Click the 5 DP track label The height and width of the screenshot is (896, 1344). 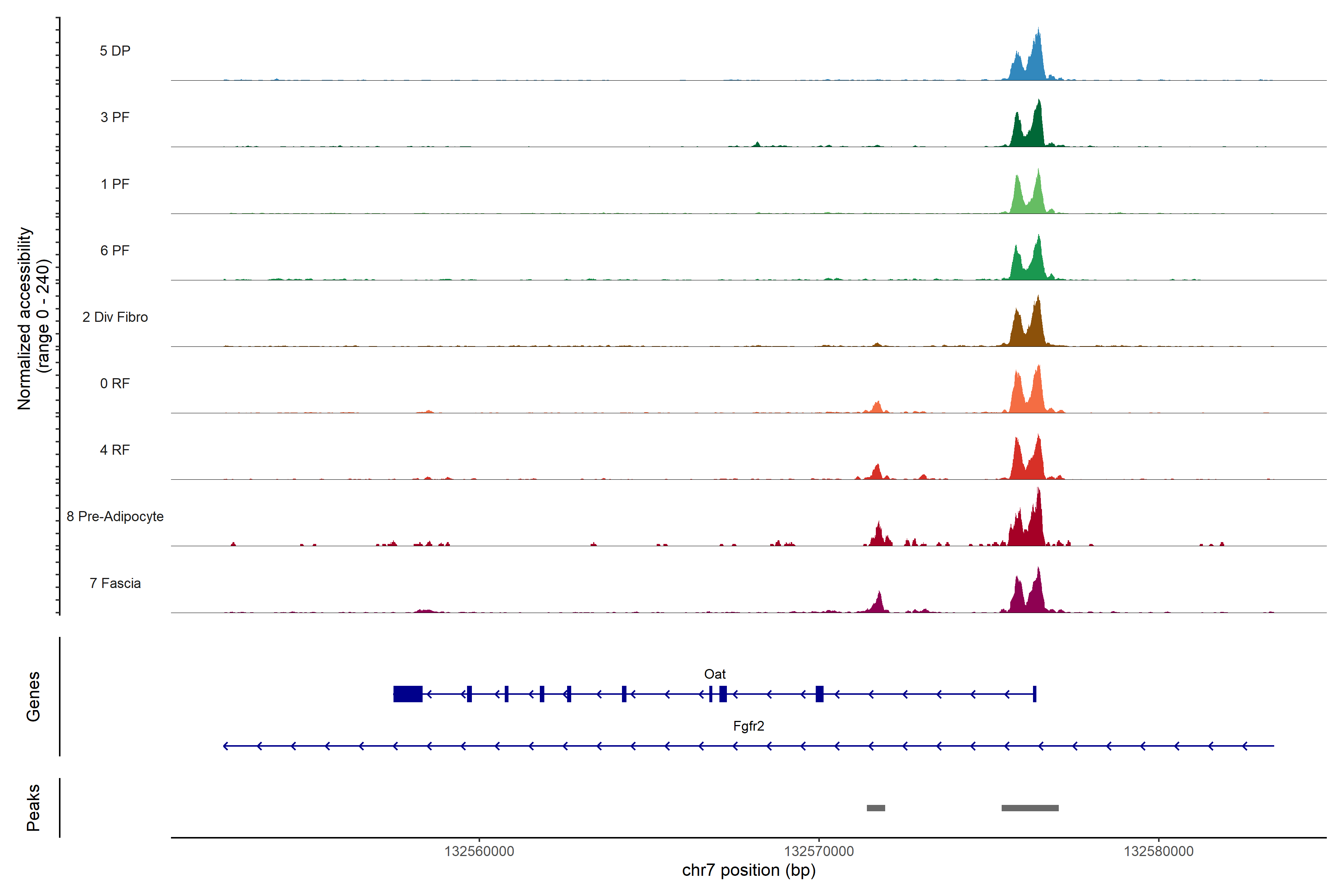pyautogui.click(x=115, y=51)
